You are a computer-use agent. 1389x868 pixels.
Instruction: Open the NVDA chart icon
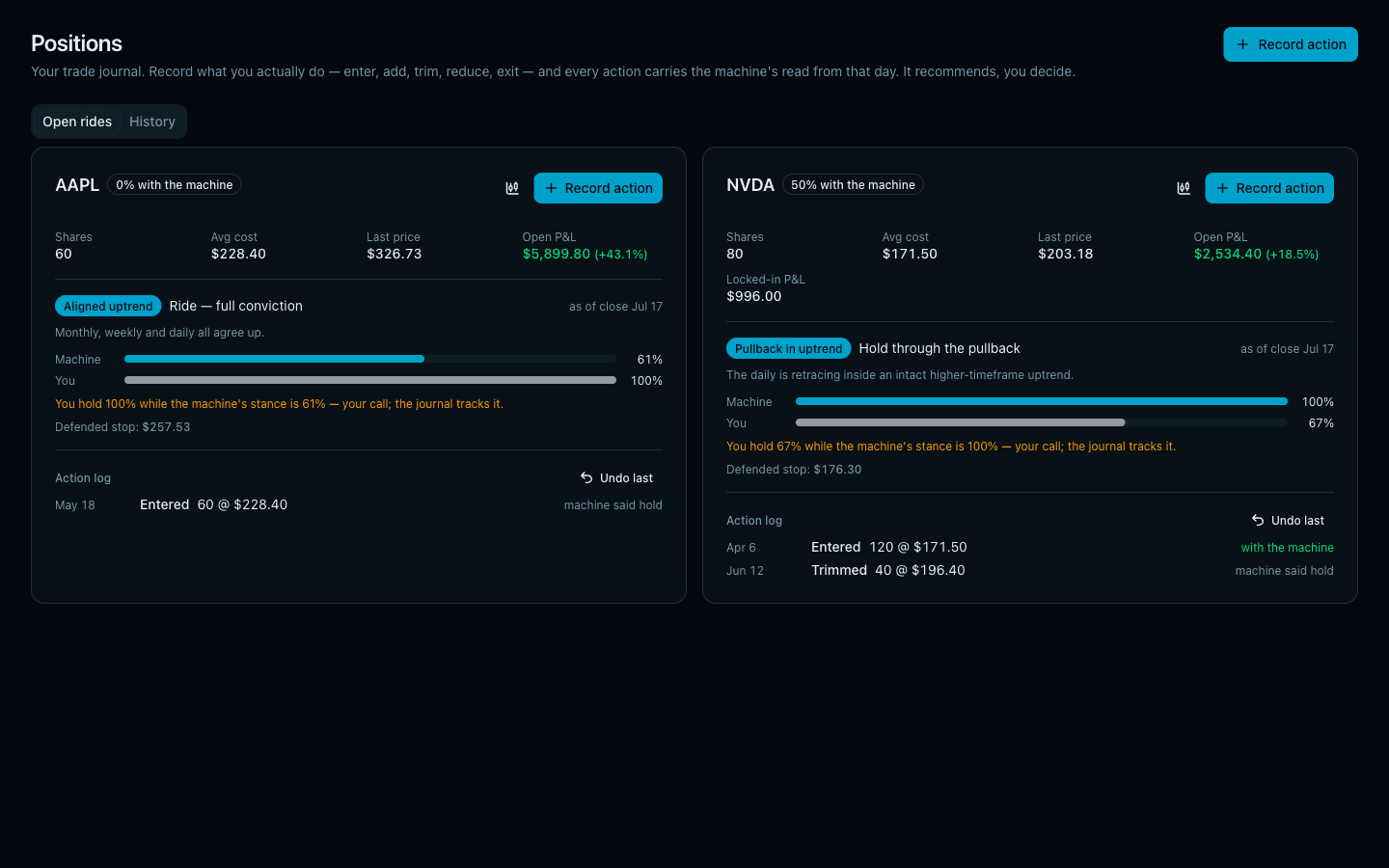pos(1184,188)
